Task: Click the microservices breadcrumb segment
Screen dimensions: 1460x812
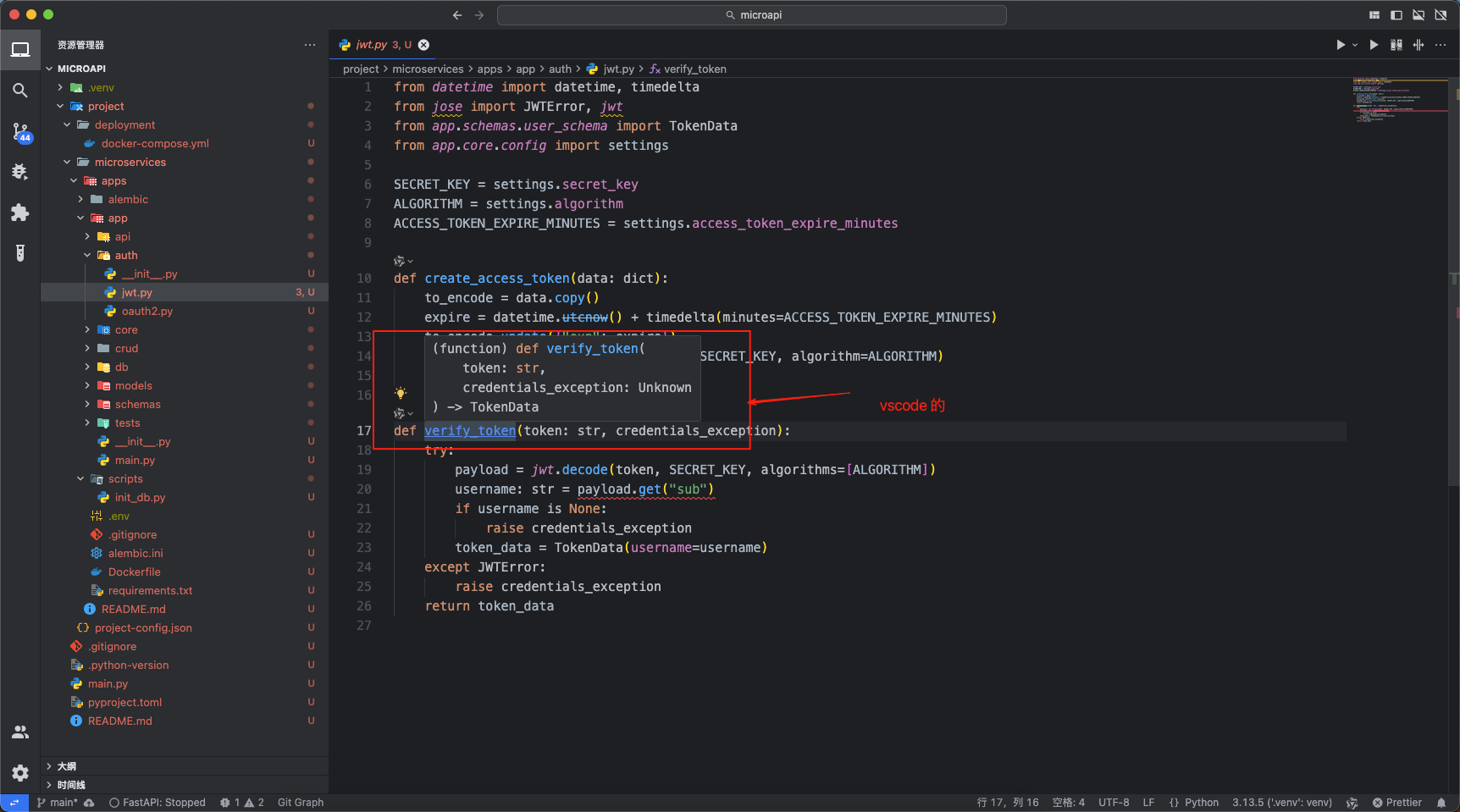Action: click(428, 69)
